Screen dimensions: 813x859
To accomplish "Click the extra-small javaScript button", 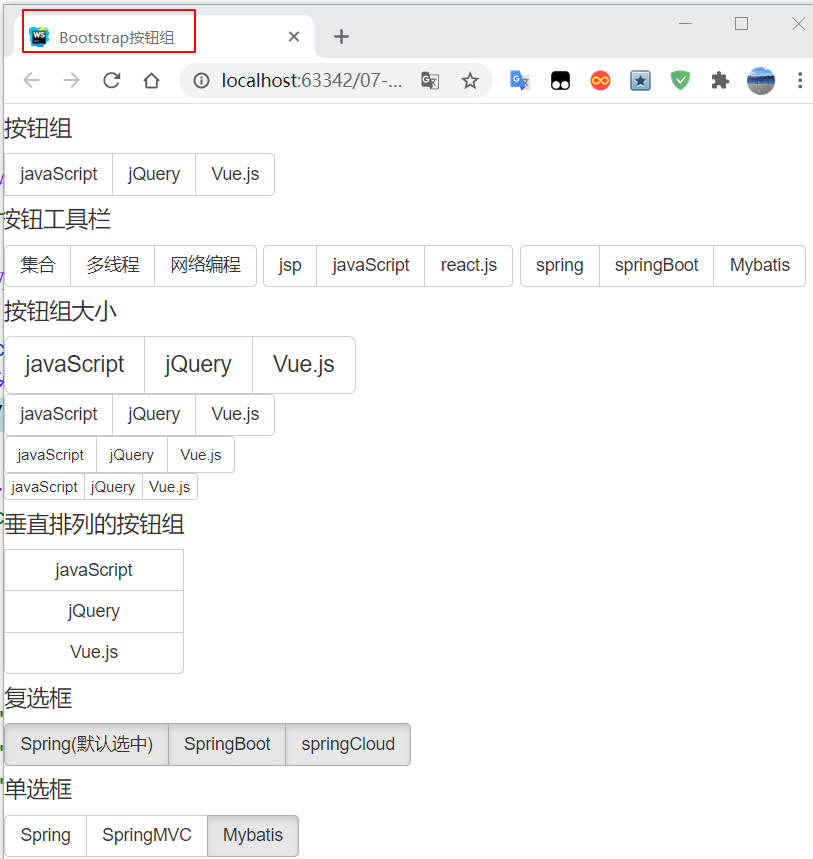I will click(44, 487).
